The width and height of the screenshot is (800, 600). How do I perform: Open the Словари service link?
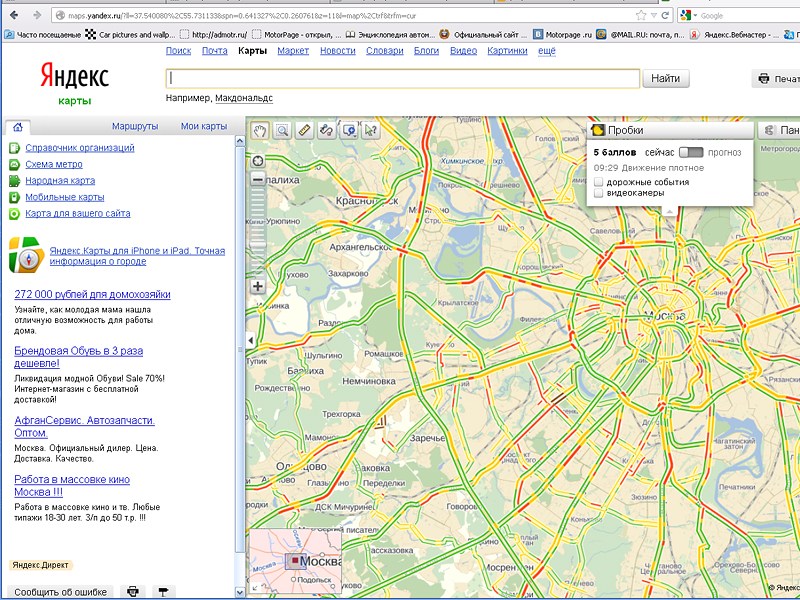pyautogui.click(x=384, y=51)
